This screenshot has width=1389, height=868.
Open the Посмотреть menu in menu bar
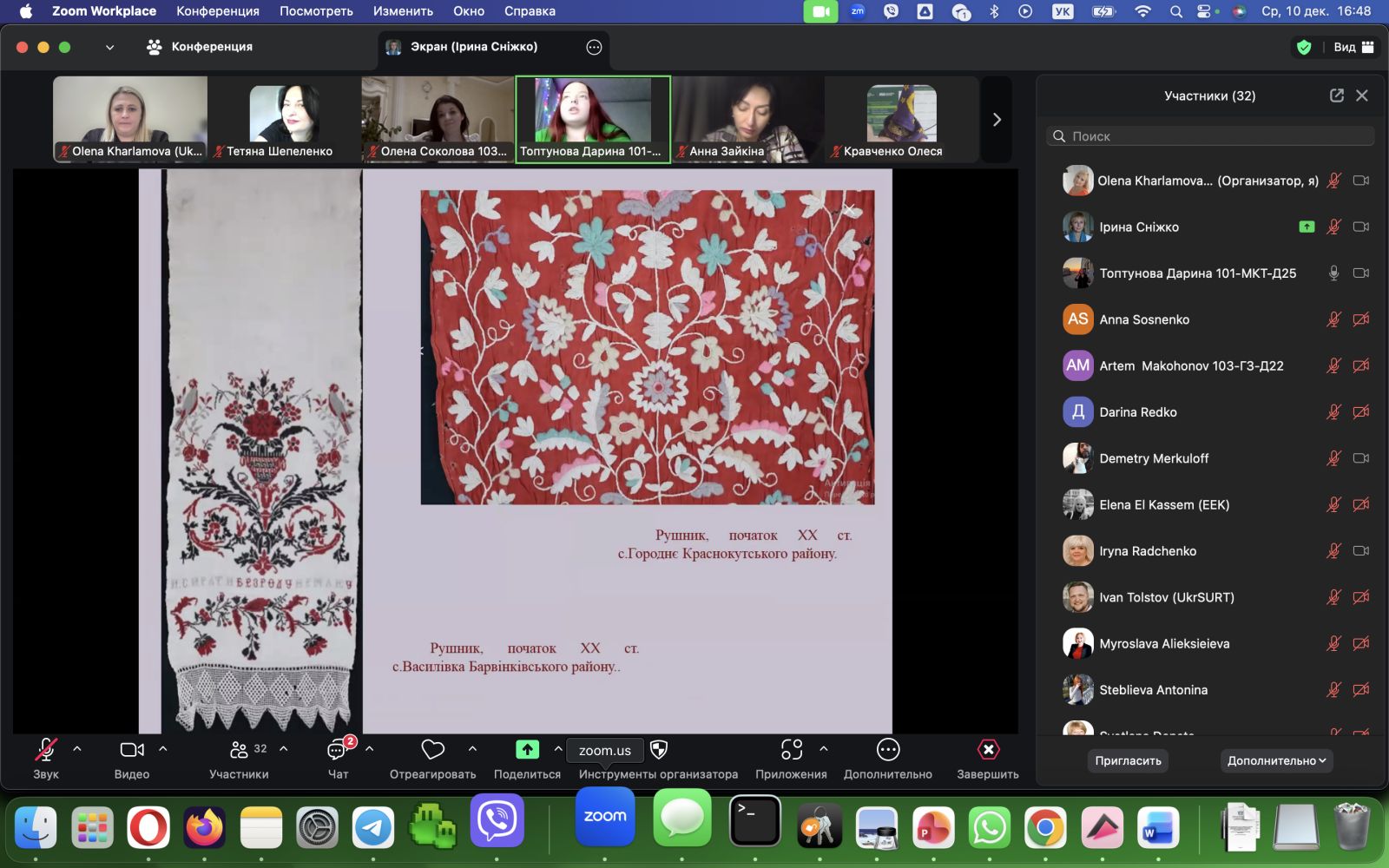[x=316, y=11]
